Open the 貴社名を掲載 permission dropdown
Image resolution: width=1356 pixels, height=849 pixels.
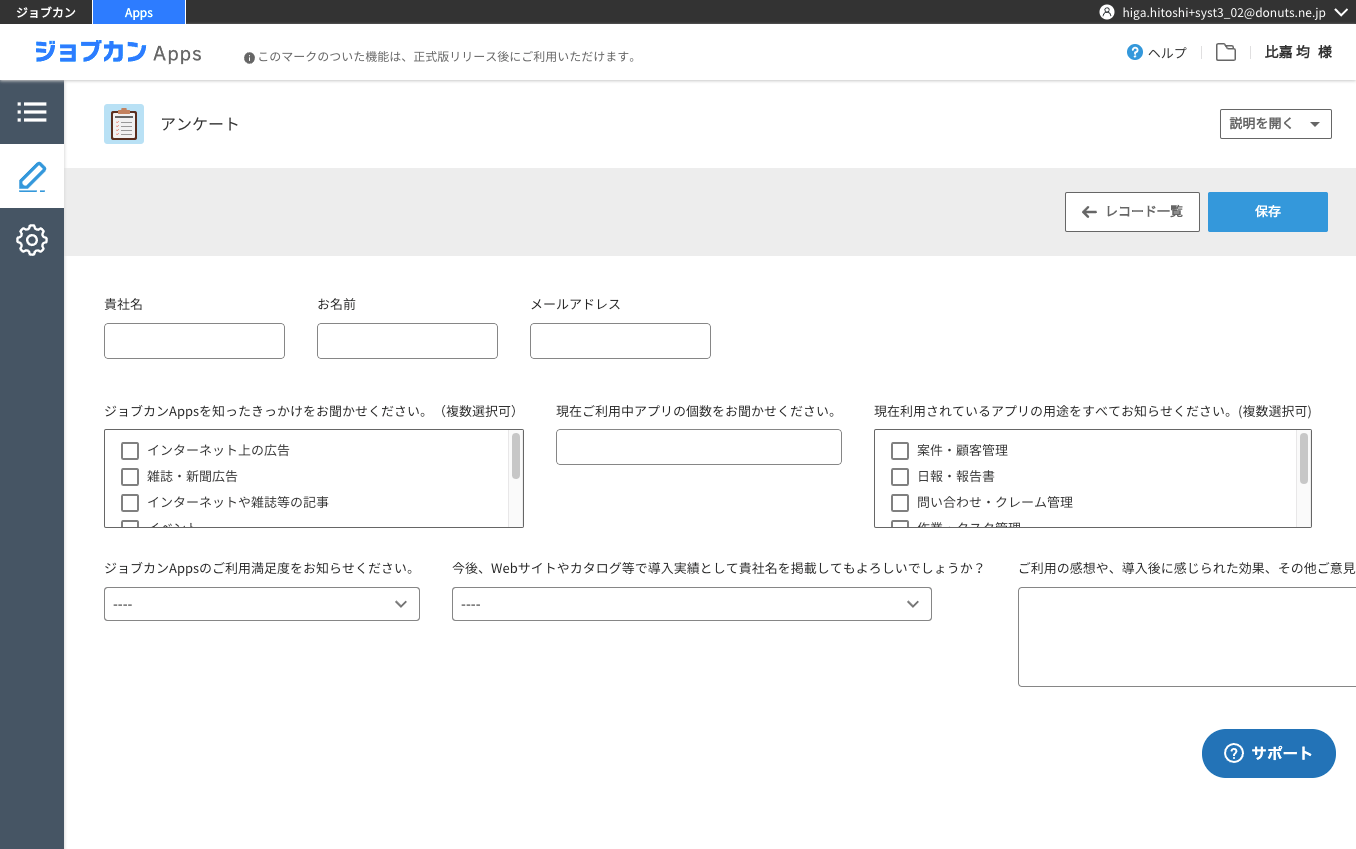click(x=691, y=604)
